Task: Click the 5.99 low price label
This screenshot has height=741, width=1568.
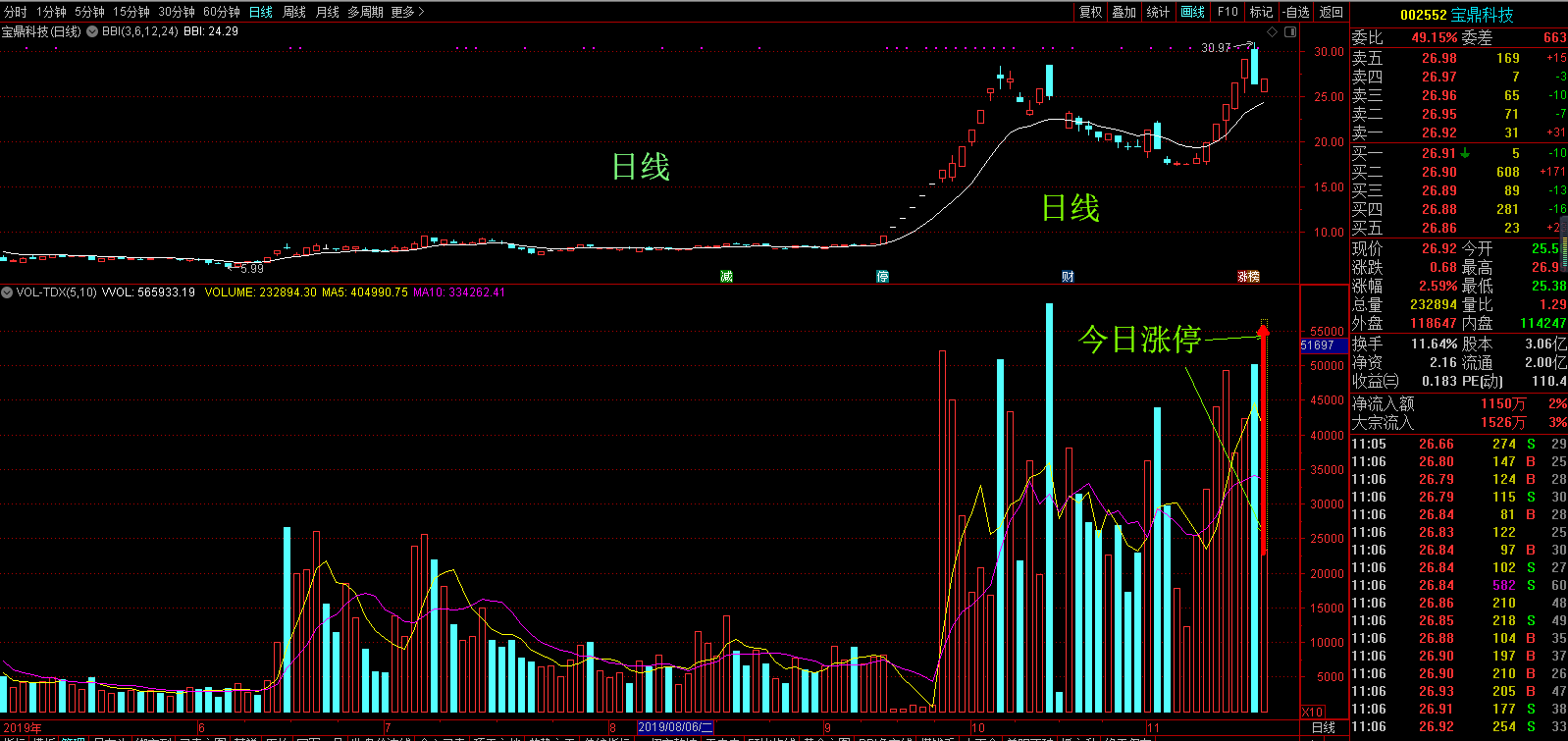Action: pos(251,268)
